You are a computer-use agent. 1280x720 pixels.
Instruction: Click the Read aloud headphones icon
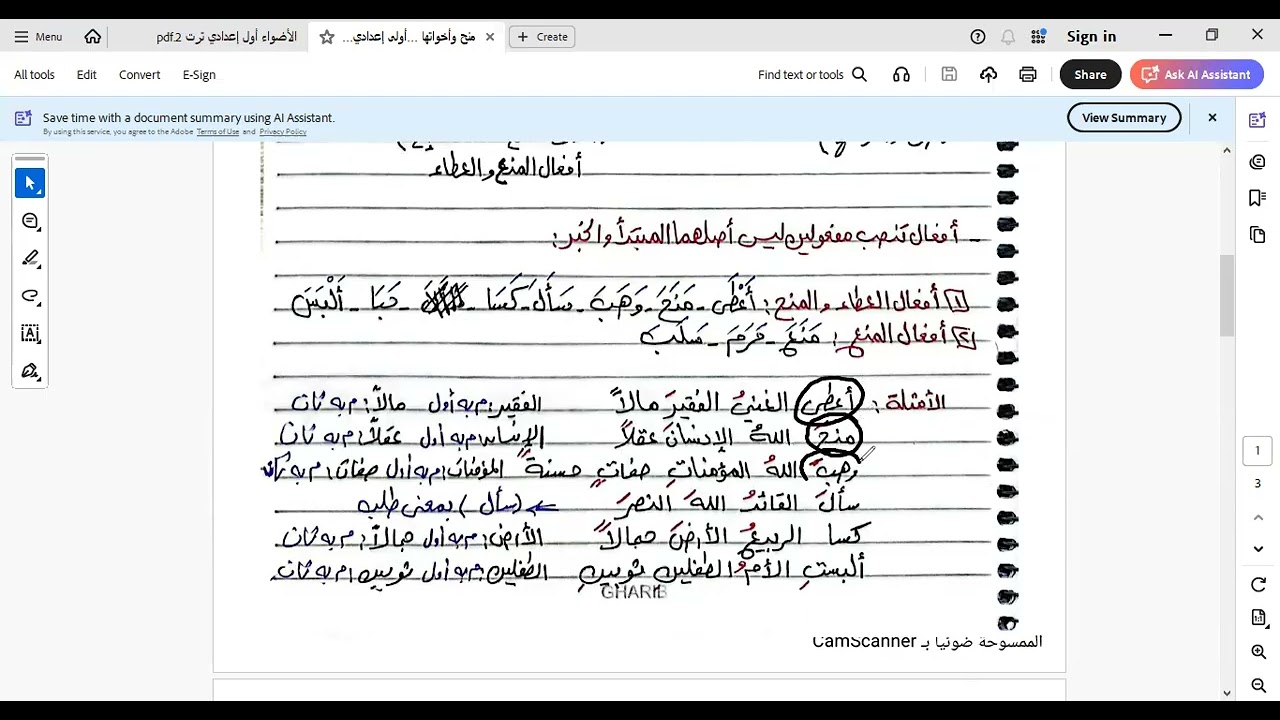pyautogui.click(x=902, y=75)
